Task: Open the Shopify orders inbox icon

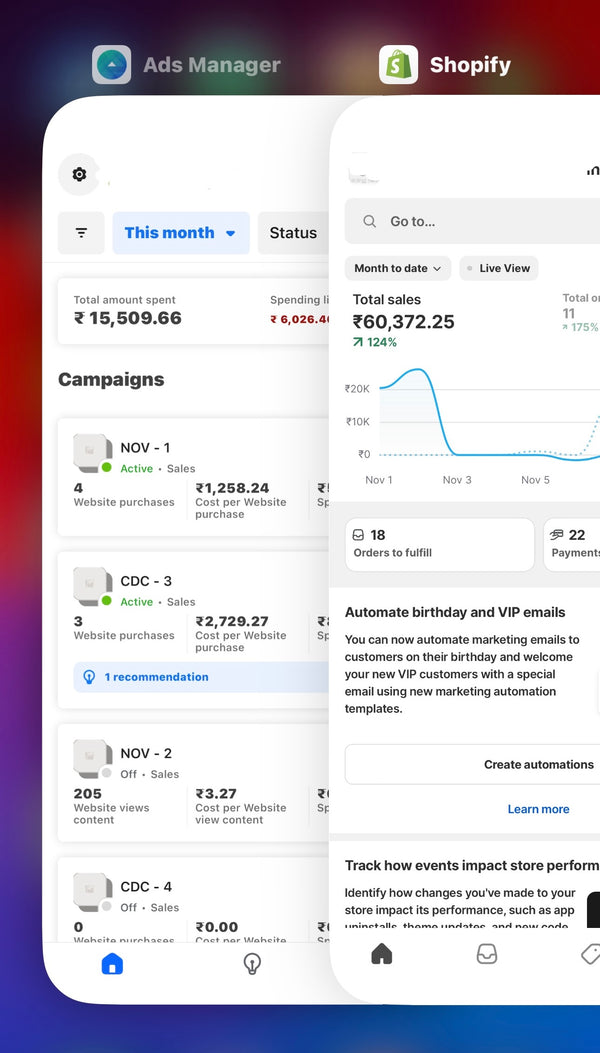Action: pos(486,954)
